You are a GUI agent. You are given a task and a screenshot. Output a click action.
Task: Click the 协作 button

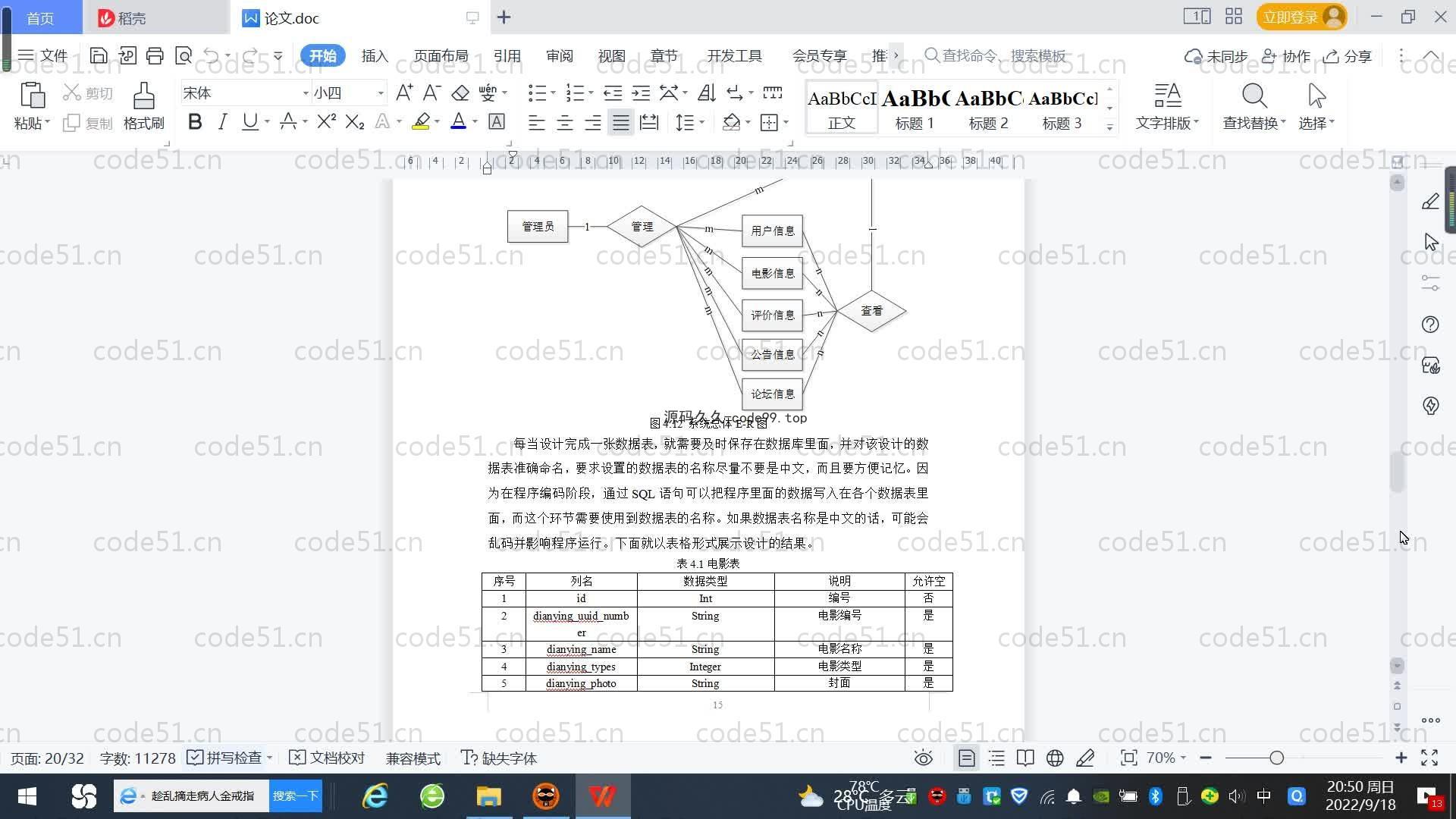(x=1285, y=56)
